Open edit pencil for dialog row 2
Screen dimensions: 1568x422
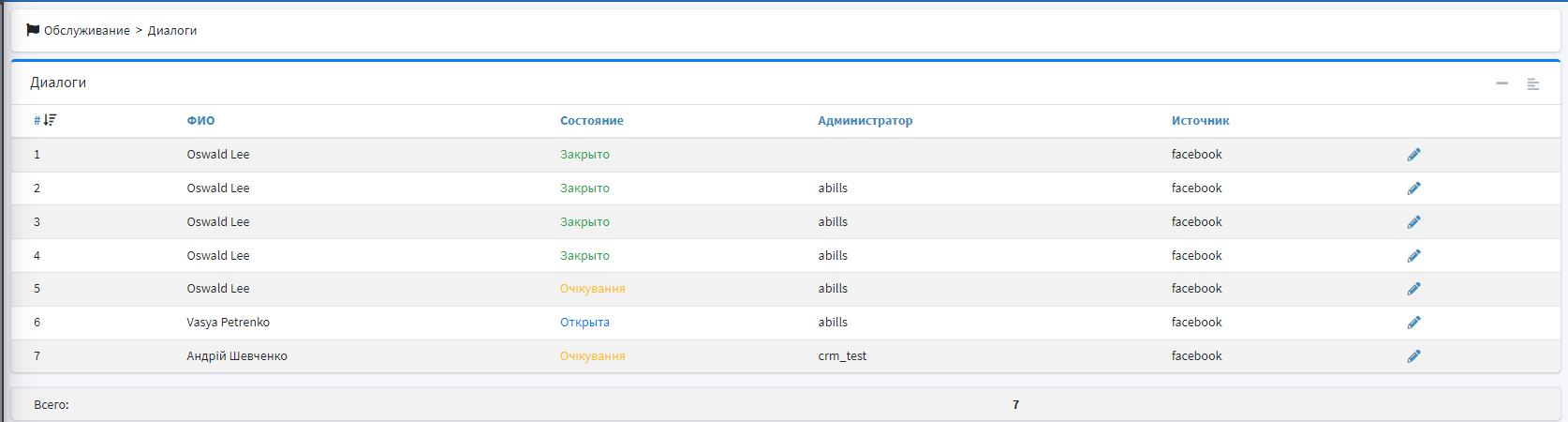point(1413,188)
